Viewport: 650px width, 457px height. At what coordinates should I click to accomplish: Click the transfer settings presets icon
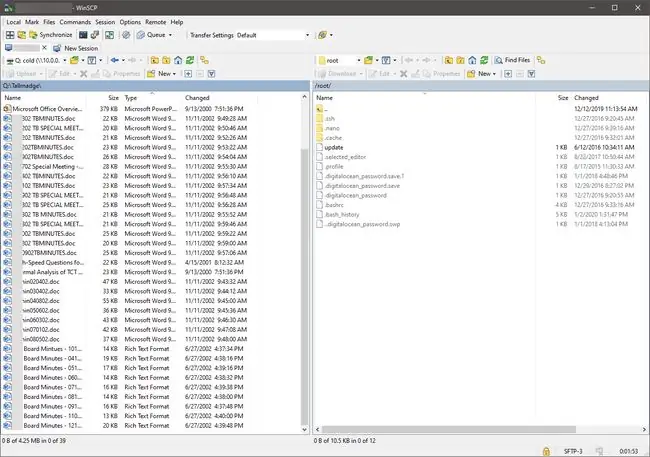322,35
